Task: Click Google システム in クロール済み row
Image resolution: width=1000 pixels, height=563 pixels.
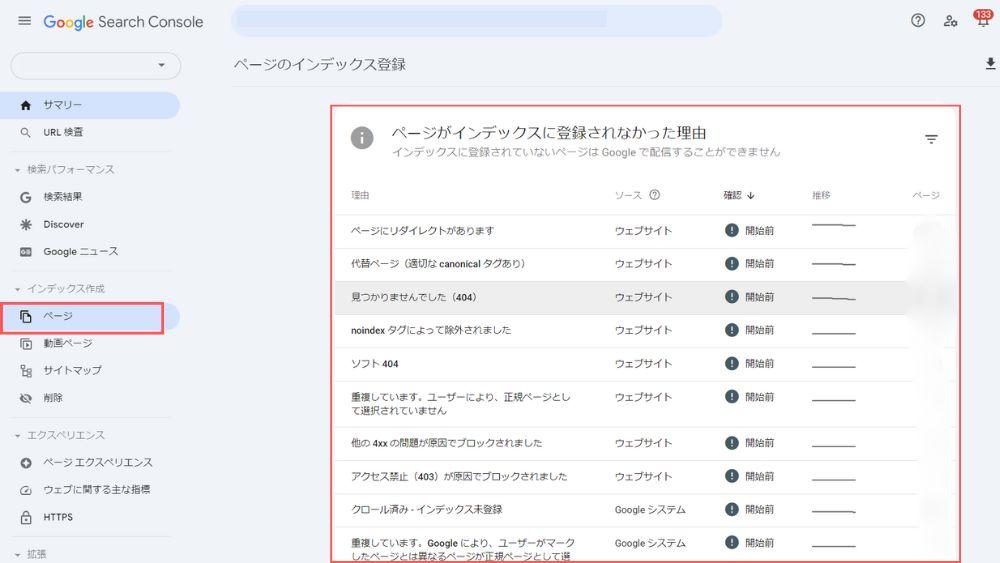Action: click(x=650, y=509)
